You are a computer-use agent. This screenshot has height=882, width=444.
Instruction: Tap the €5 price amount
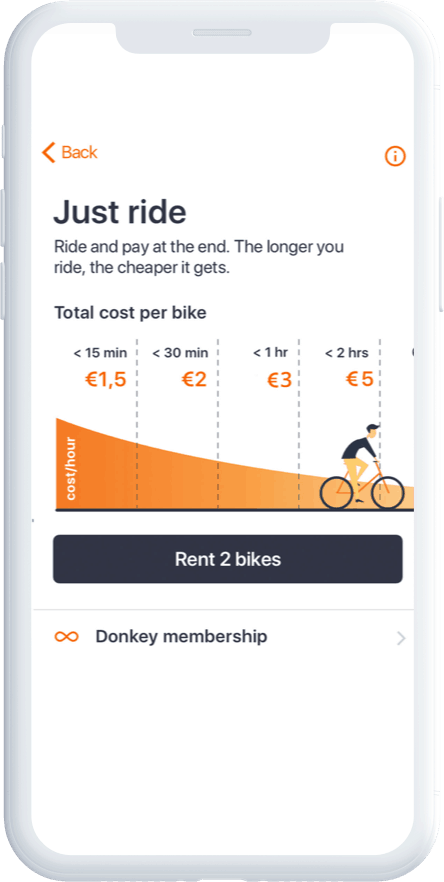pyautogui.click(x=360, y=379)
